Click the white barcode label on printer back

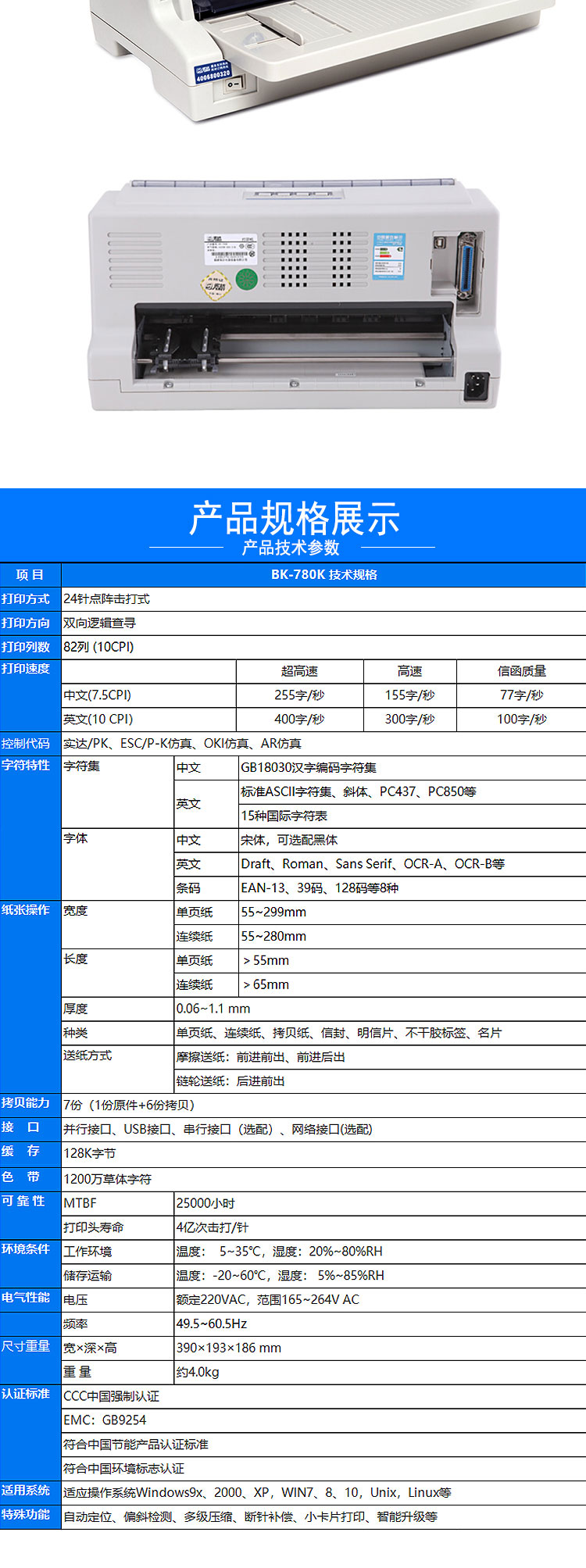pos(228,249)
